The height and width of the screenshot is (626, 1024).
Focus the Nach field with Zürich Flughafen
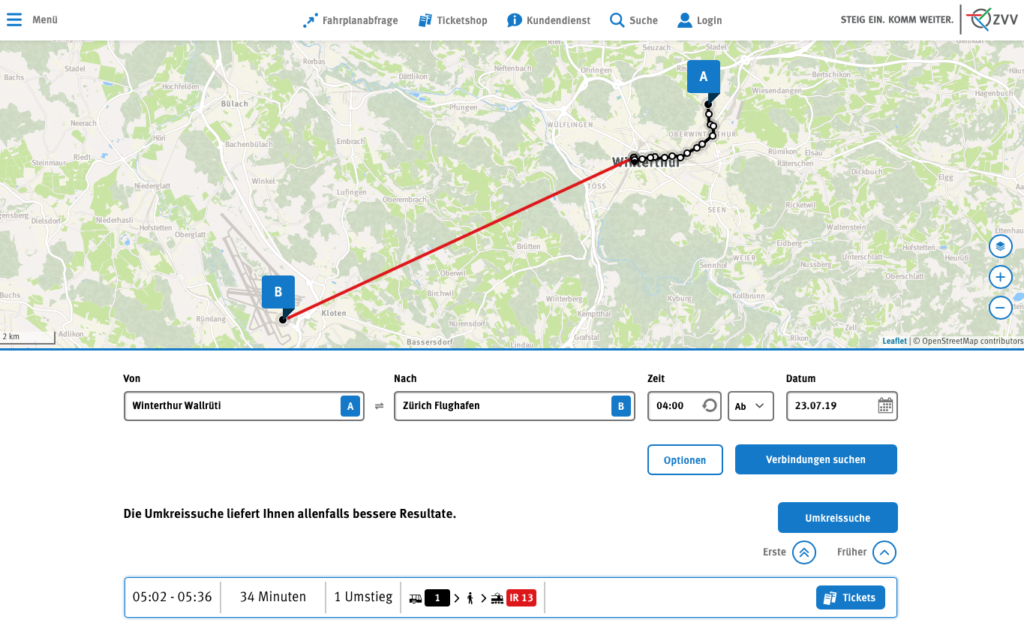514,406
